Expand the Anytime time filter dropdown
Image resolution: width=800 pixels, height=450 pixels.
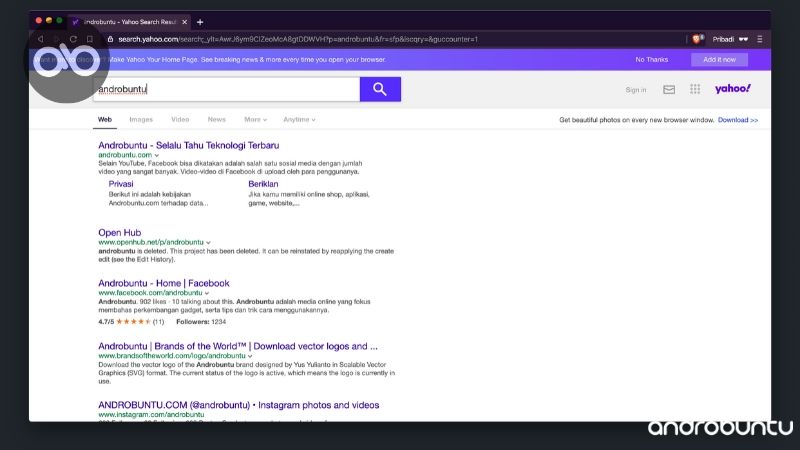pyautogui.click(x=299, y=119)
